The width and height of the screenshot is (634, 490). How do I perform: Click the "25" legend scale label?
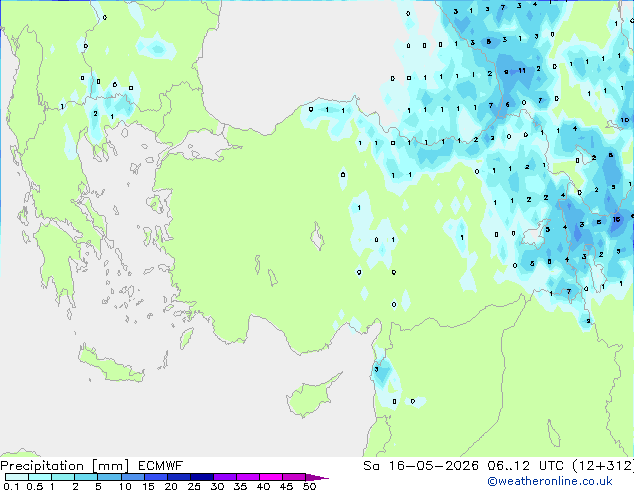pos(194,486)
